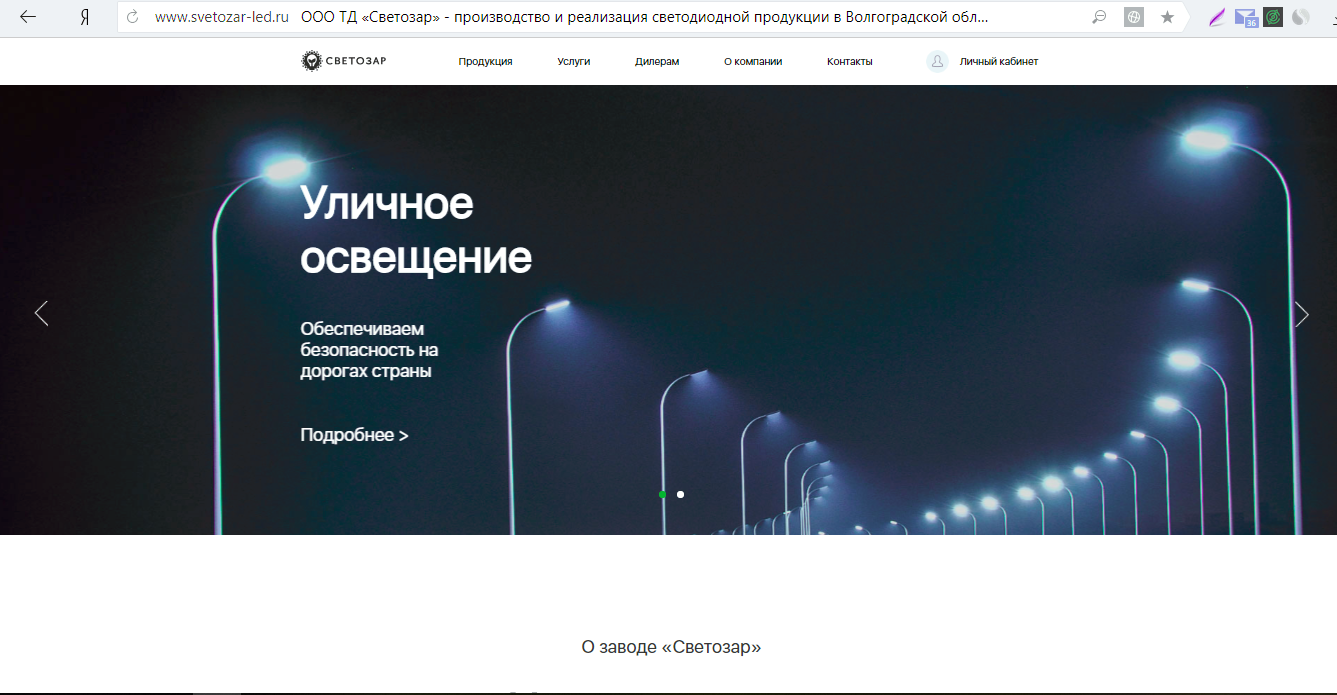Open the purple feather extension
The image size is (1337, 695).
(1217, 17)
